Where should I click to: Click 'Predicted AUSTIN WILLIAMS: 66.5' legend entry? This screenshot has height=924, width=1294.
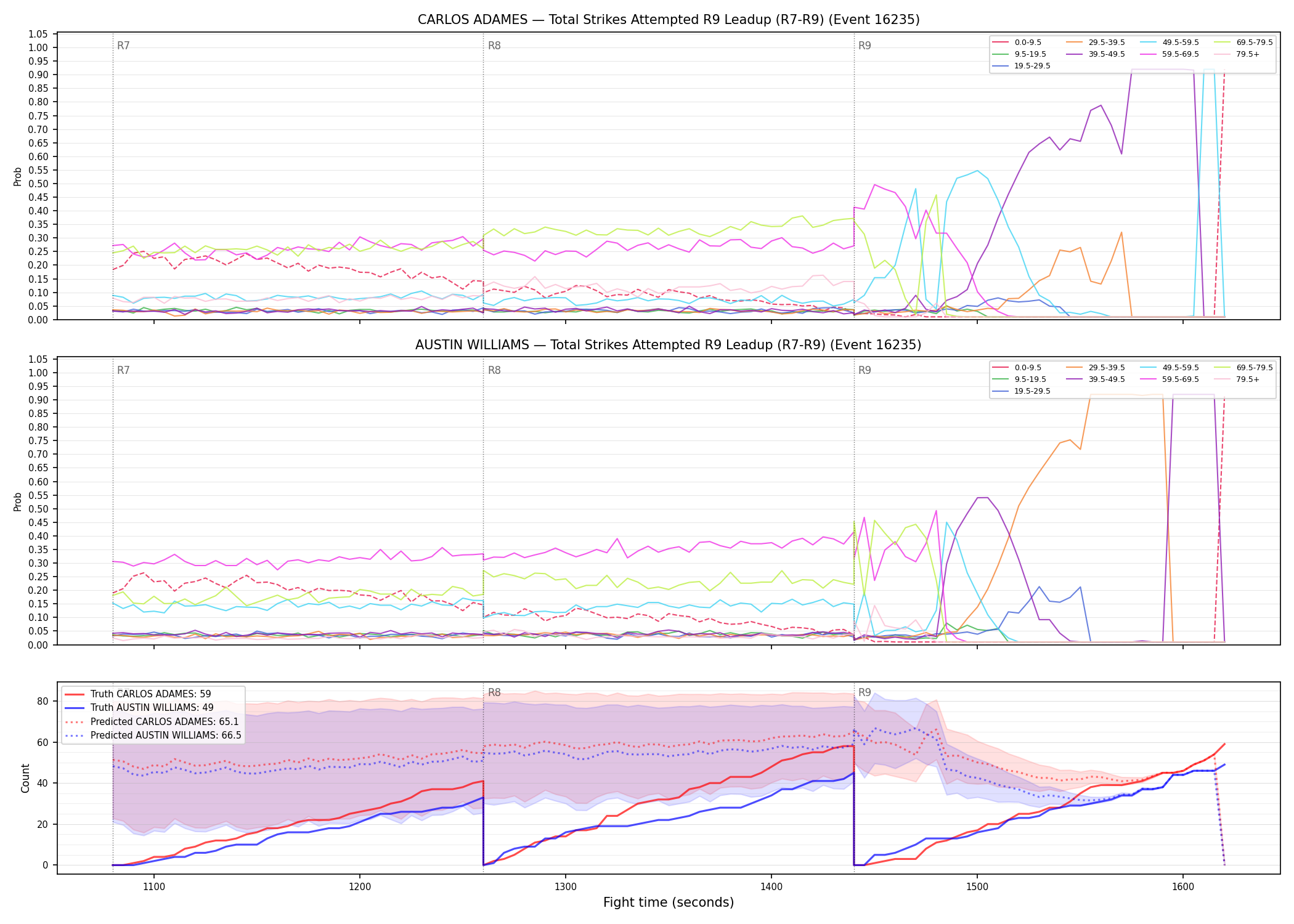coord(153,736)
